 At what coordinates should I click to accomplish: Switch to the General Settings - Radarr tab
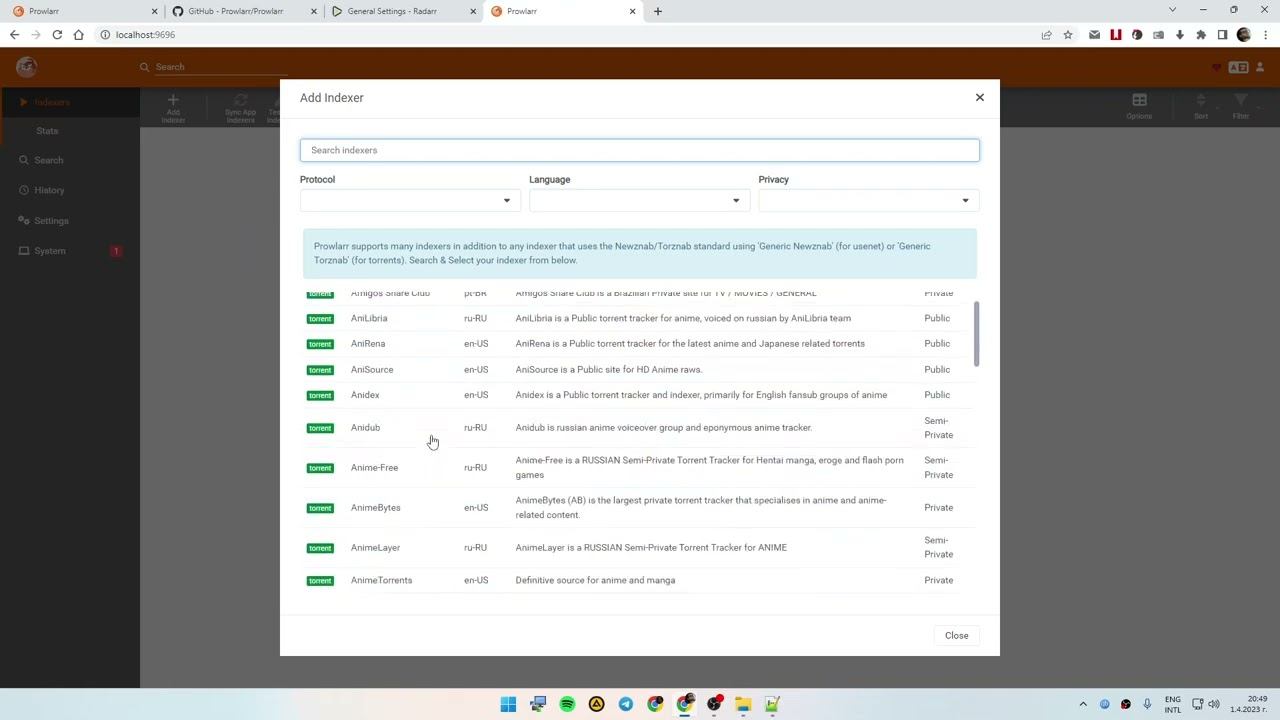[400, 11]
